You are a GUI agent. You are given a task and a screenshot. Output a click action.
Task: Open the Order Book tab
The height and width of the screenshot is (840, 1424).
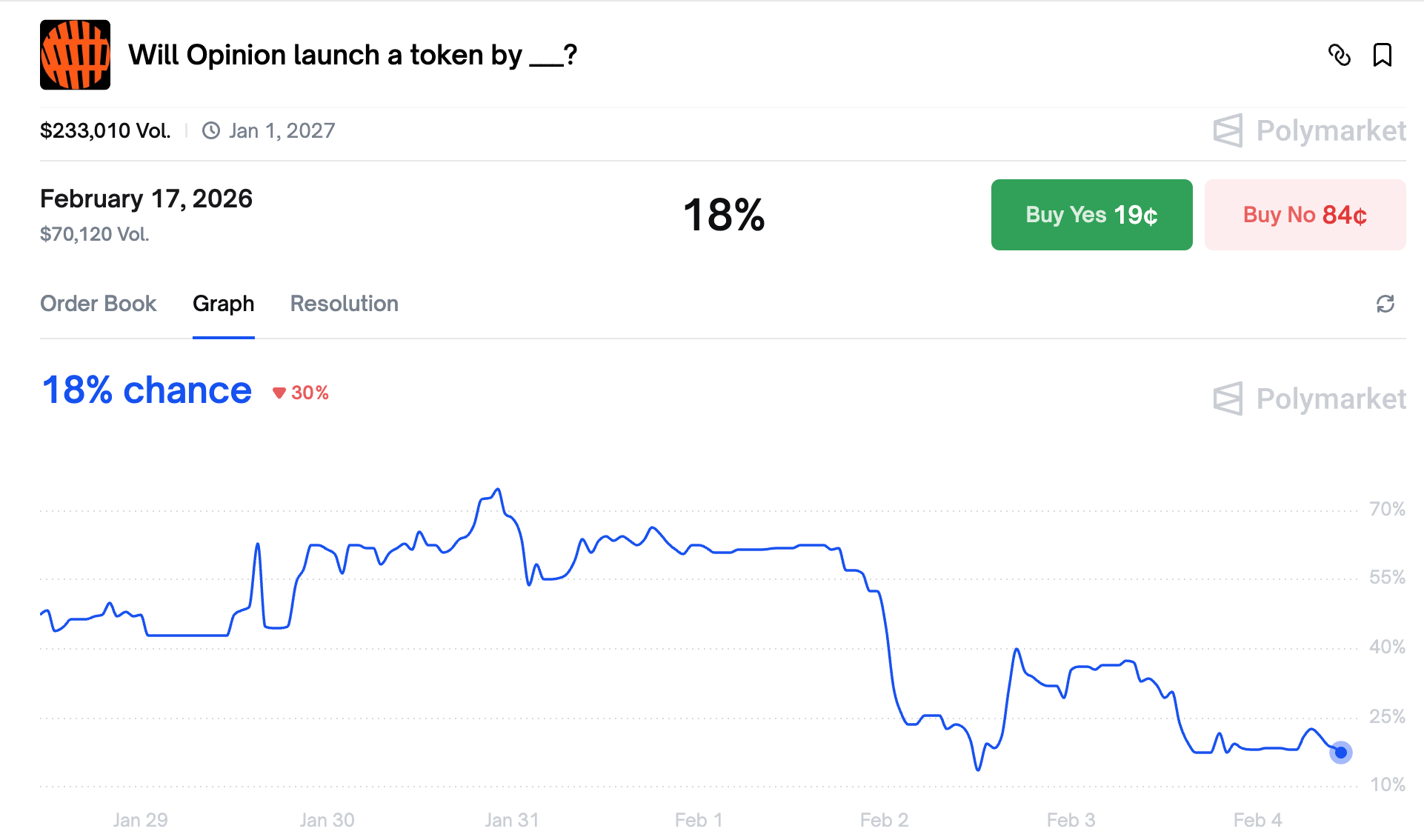point(98,304)
